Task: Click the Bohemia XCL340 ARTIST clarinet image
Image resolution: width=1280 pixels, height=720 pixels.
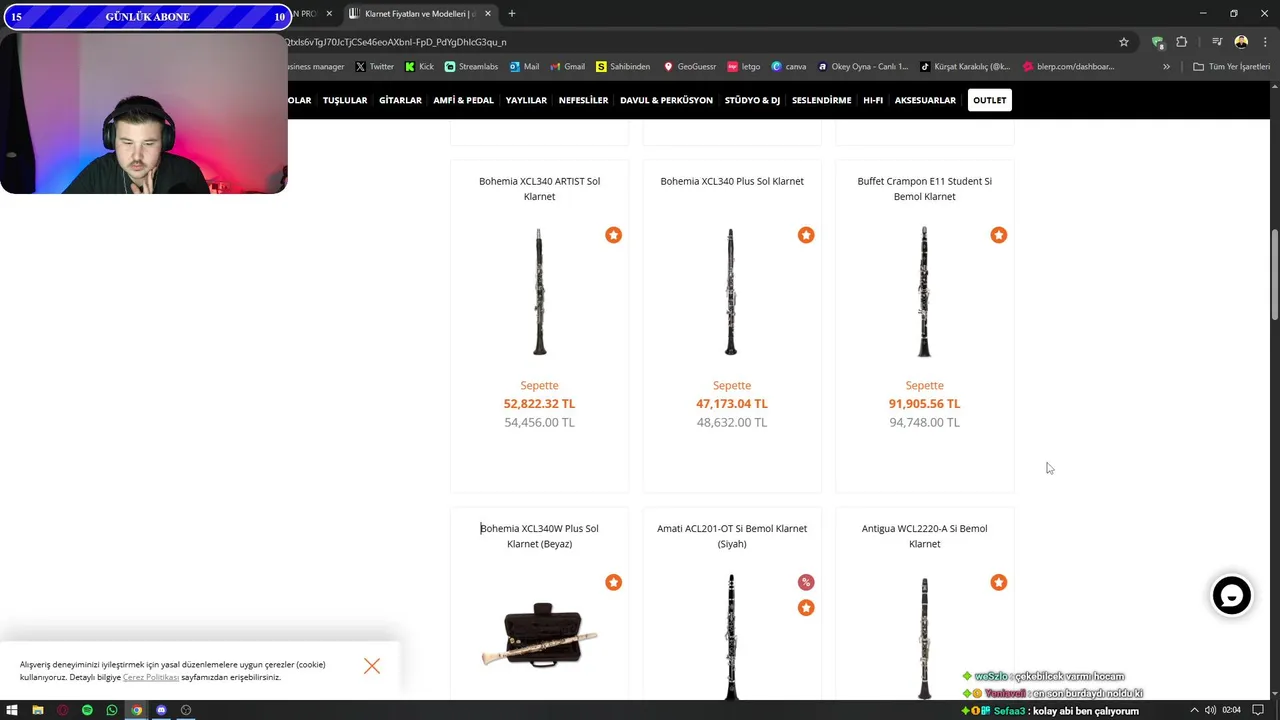Action: (x=539, y=292)
